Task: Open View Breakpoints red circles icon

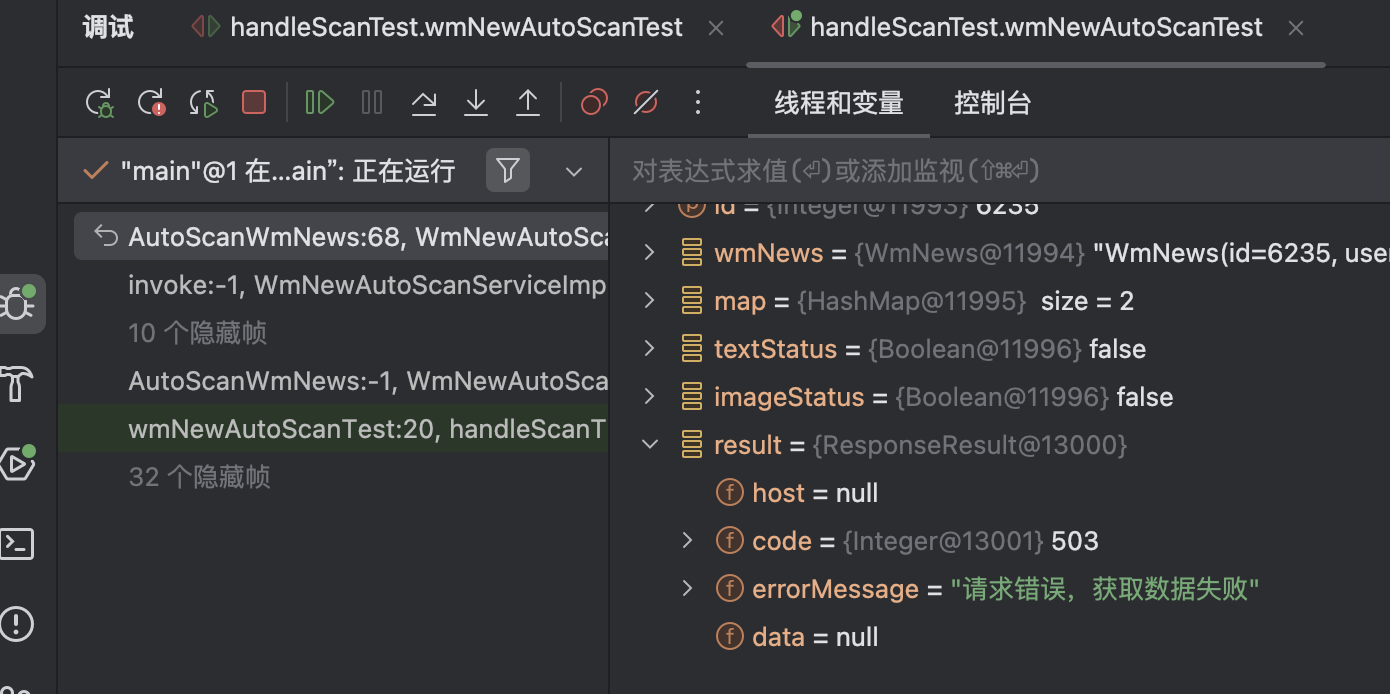Action: pyautogui.click(x=594, y=102)
